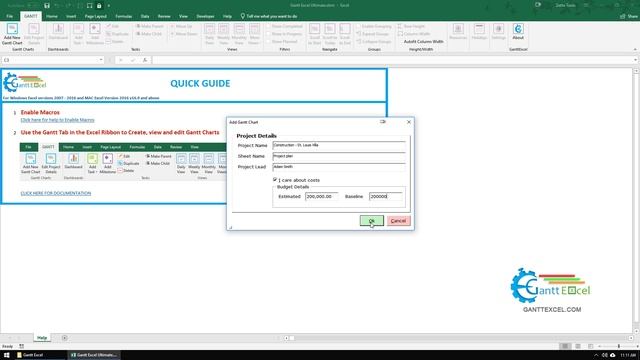Image resolution: width=640 pixels, height=360 pixels.
Task: Open the 'help to Enable Macros' link
Action: (58, 120)
